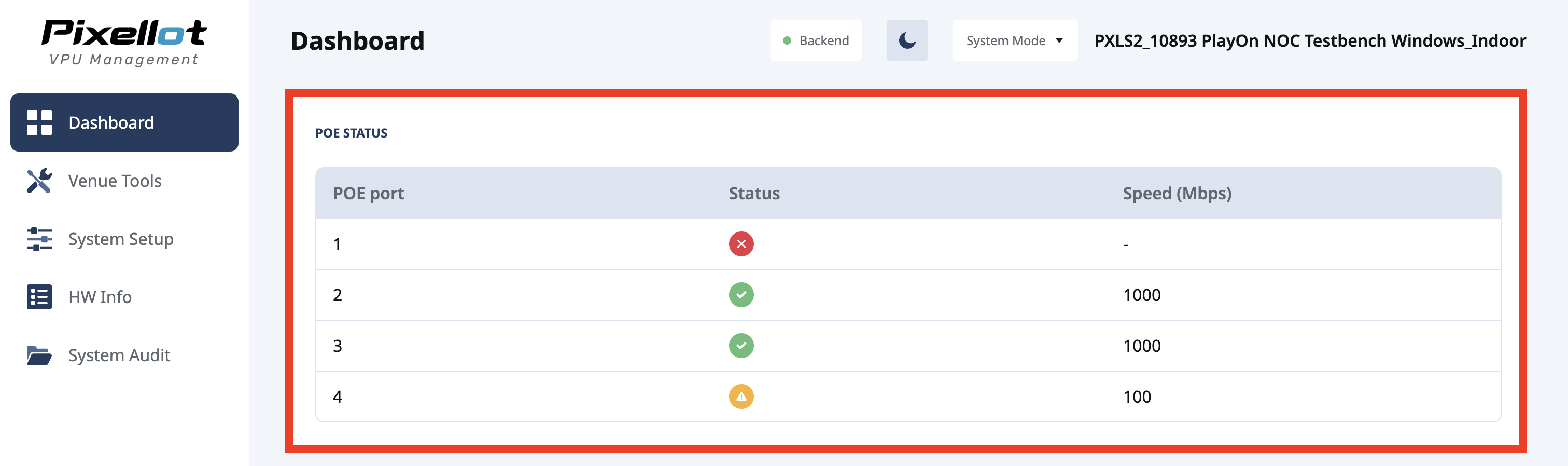Image resolution: width=1568 pixels, height=466 pixels.
Task: Click the Speed (Mbps) column header
Action: click(x=1177, y=194)
